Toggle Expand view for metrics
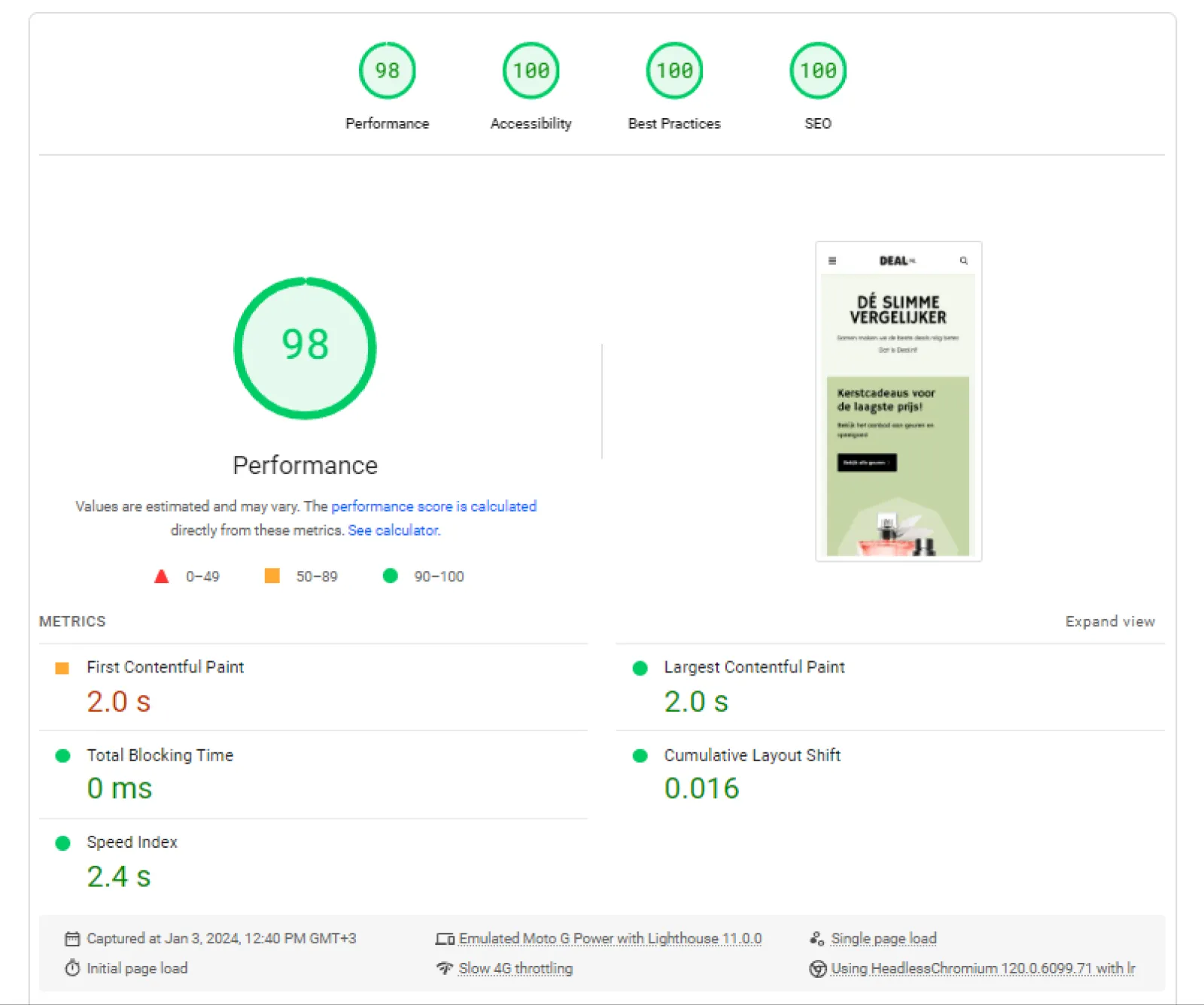 click(x=1110, y=621)
